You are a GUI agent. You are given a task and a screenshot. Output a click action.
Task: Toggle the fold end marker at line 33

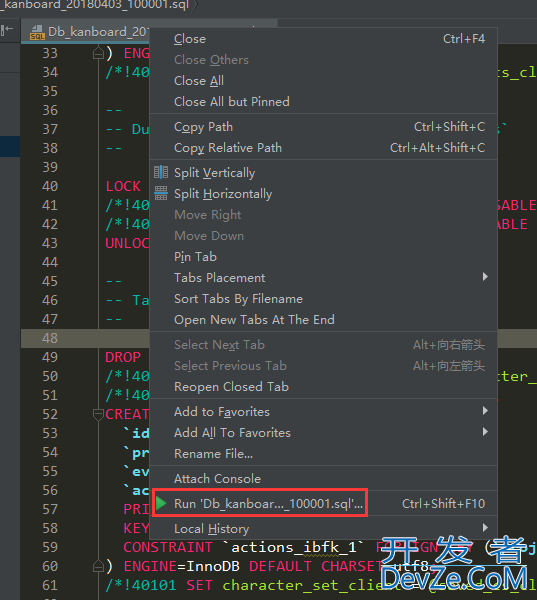[x=98, y=53]
